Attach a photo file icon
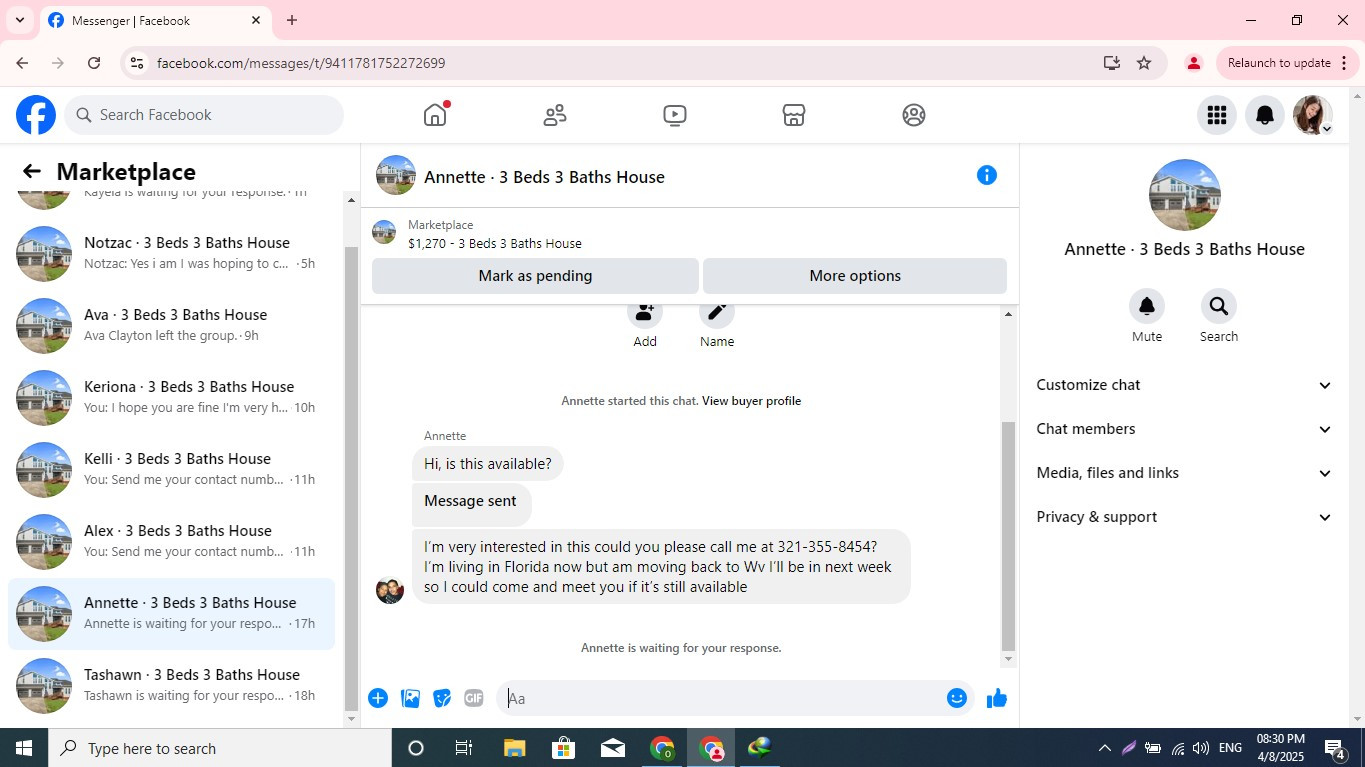The width and height of the screenshot is (1365, 767). pos(410,698)
